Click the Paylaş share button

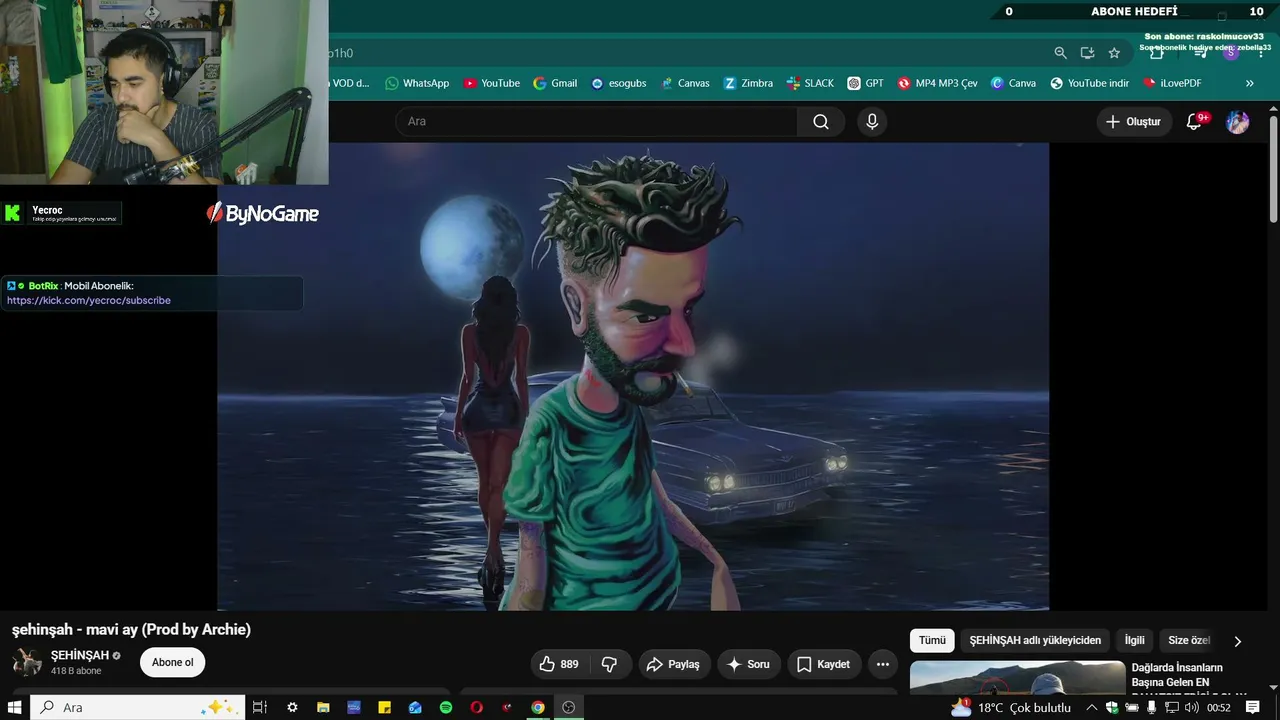click(673, 664)
